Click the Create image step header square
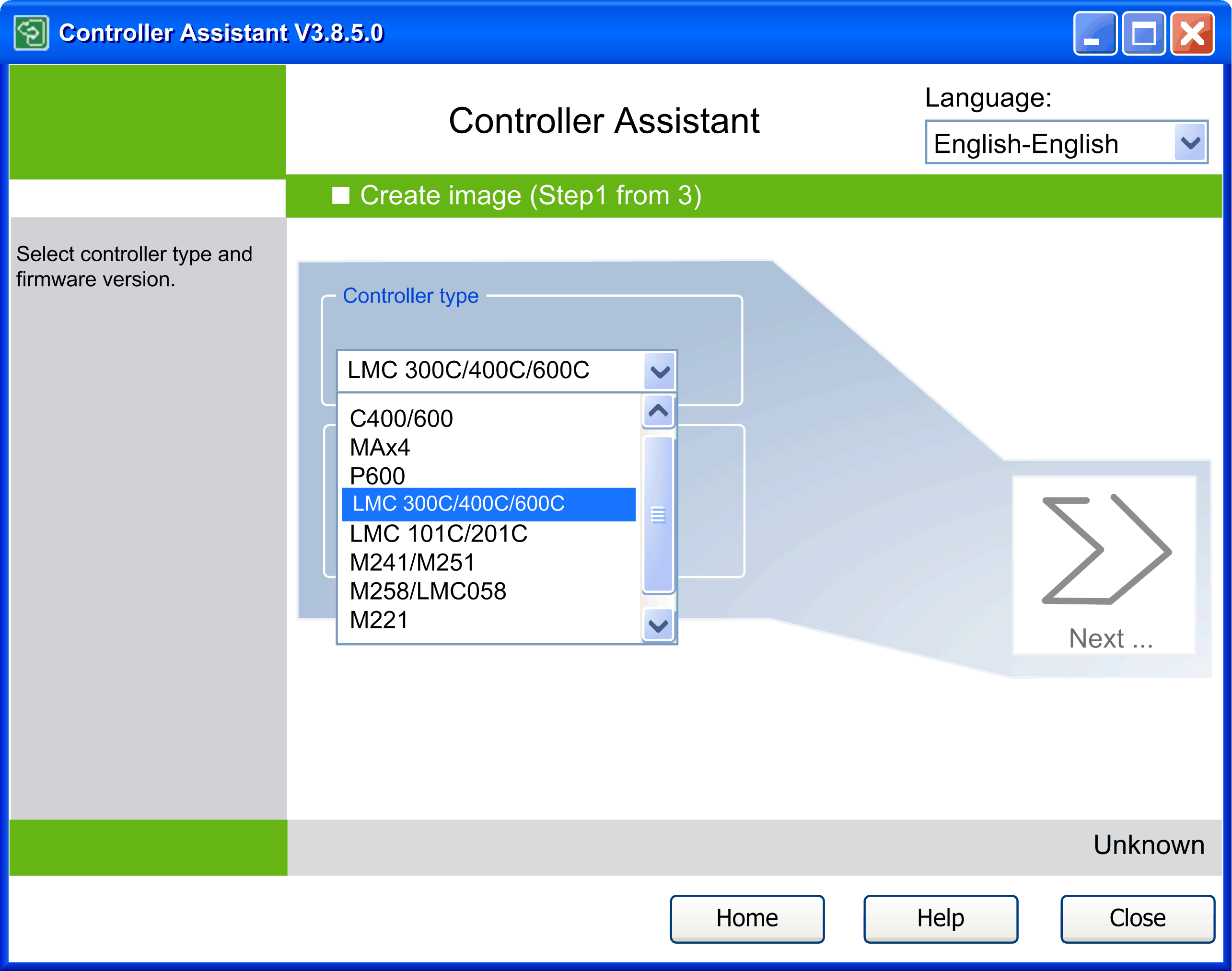The image size is (1232, 971). click(x=340, y=196)
